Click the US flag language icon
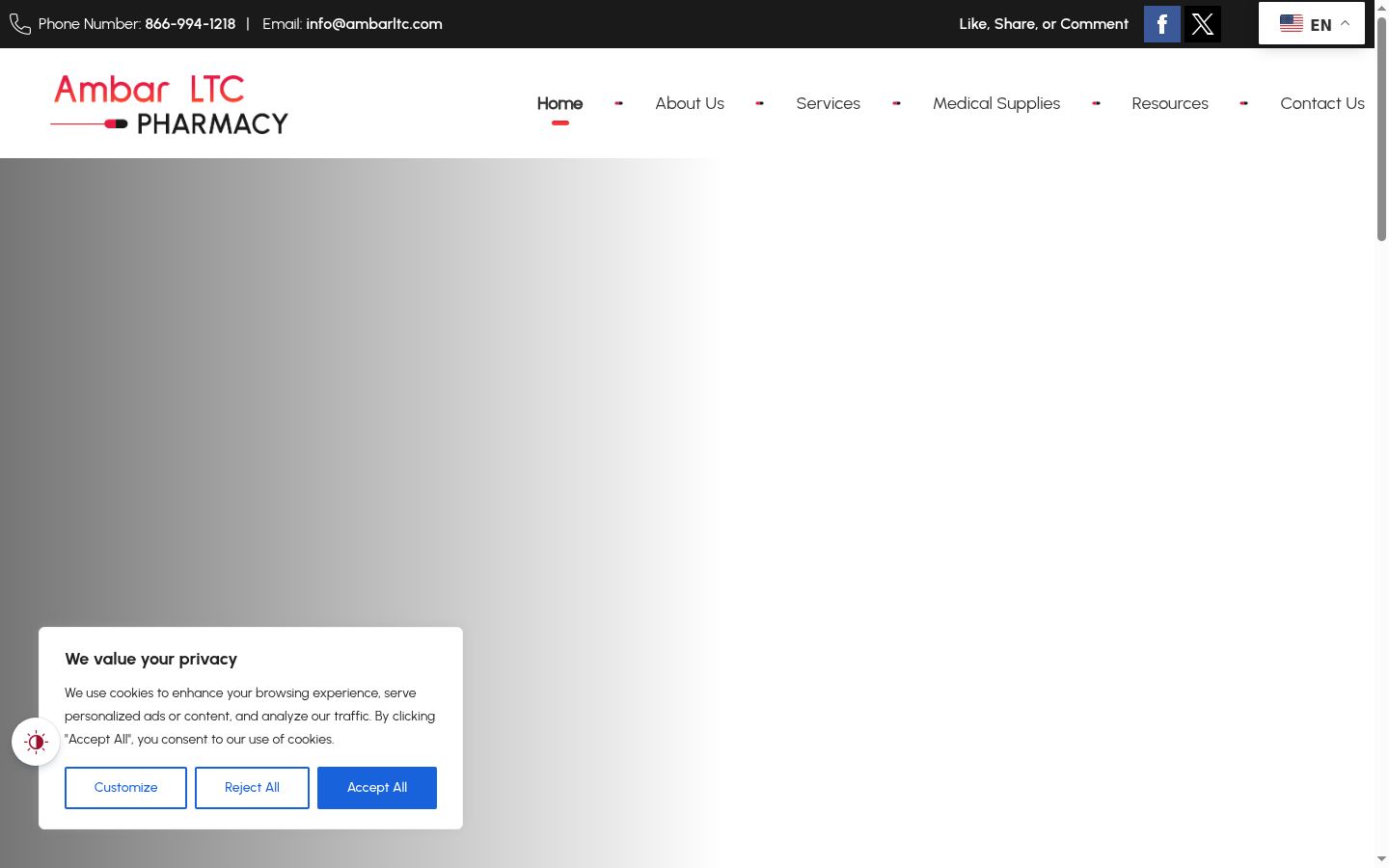Viewport: 1389px width, 868px height. pos(1292,24)
